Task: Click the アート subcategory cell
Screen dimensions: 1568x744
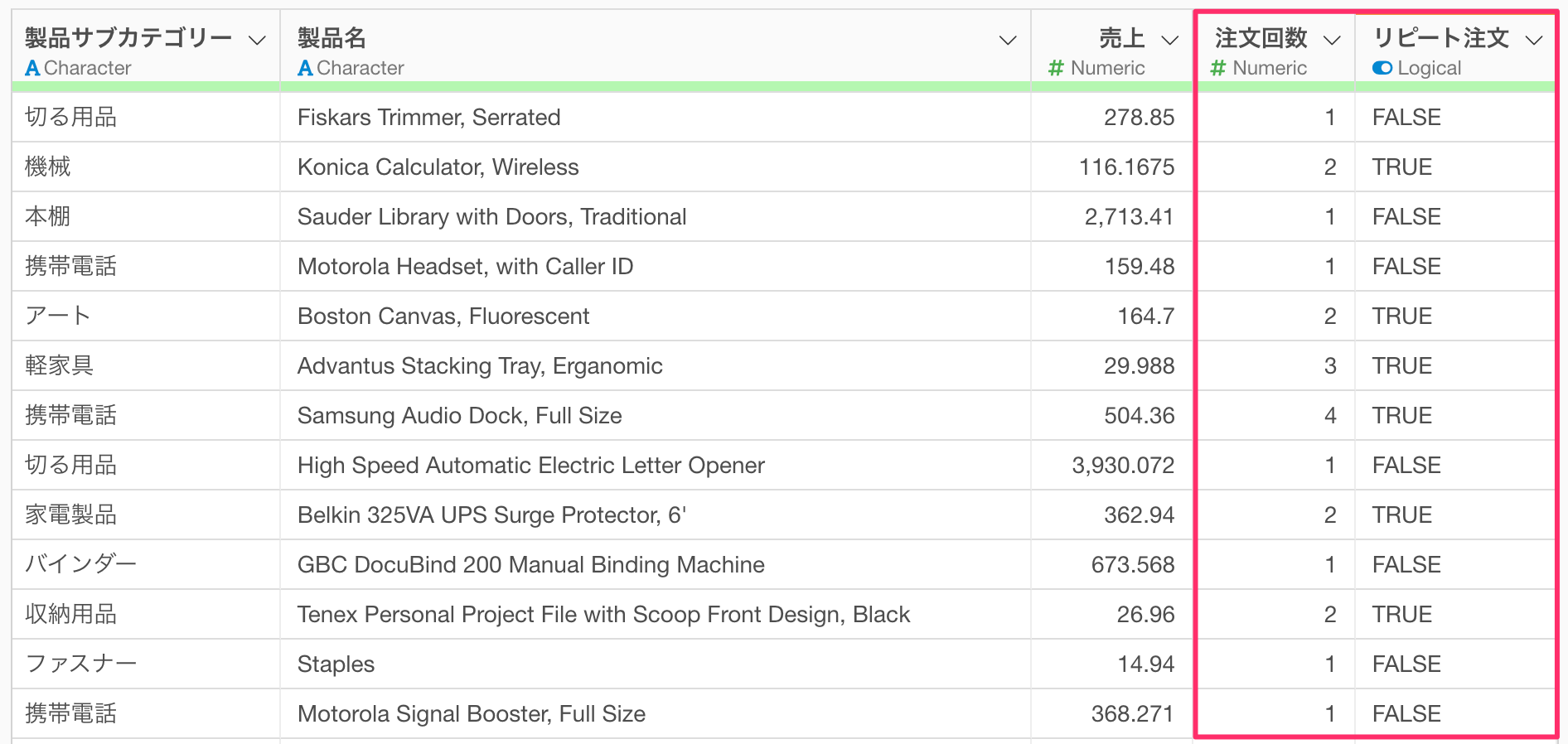Action: (146, 316)
